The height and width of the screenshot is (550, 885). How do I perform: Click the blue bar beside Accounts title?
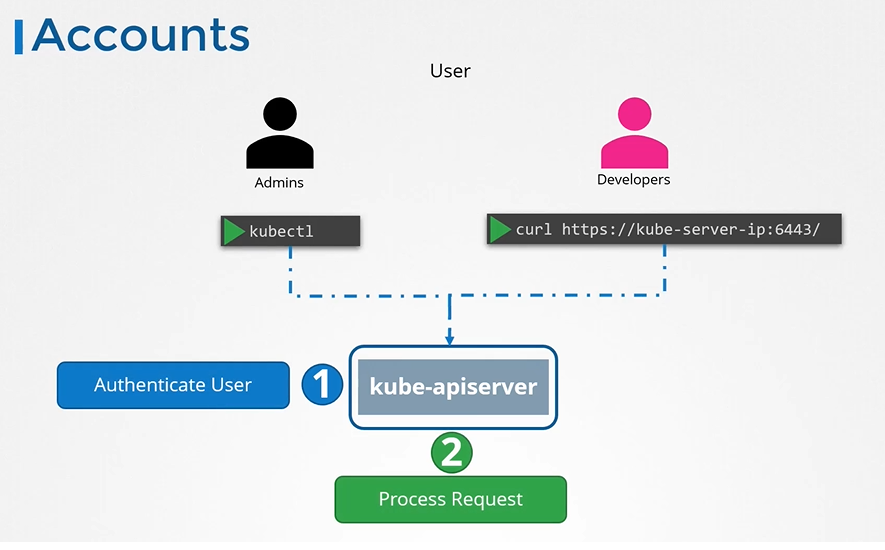coord(19,35)
